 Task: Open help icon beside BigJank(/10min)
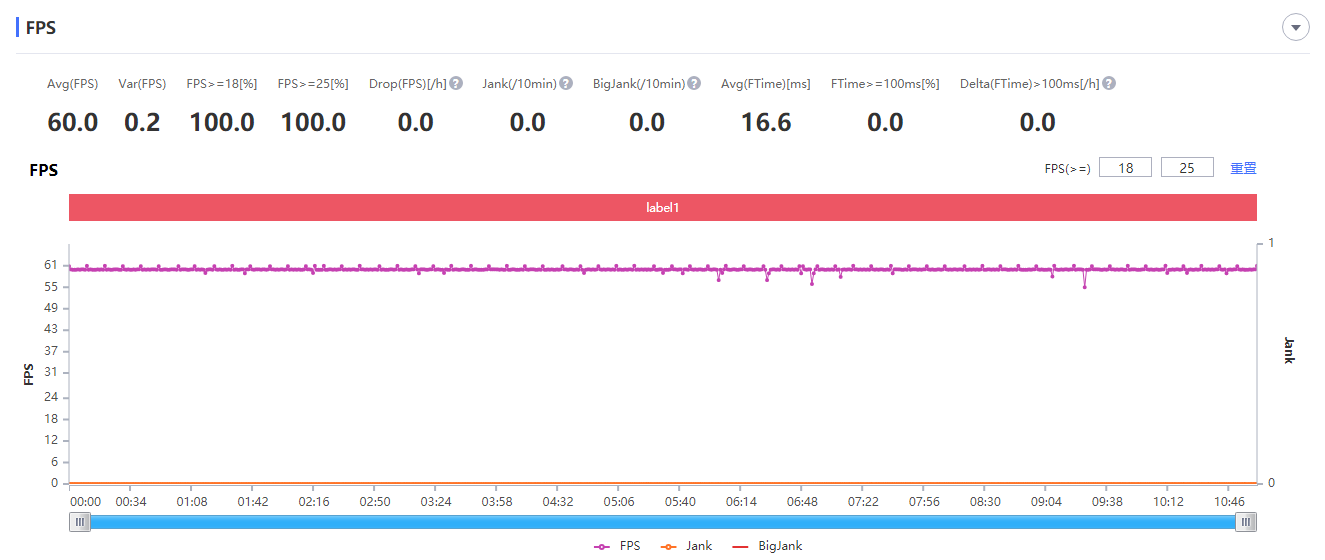[x=694, y=84]
